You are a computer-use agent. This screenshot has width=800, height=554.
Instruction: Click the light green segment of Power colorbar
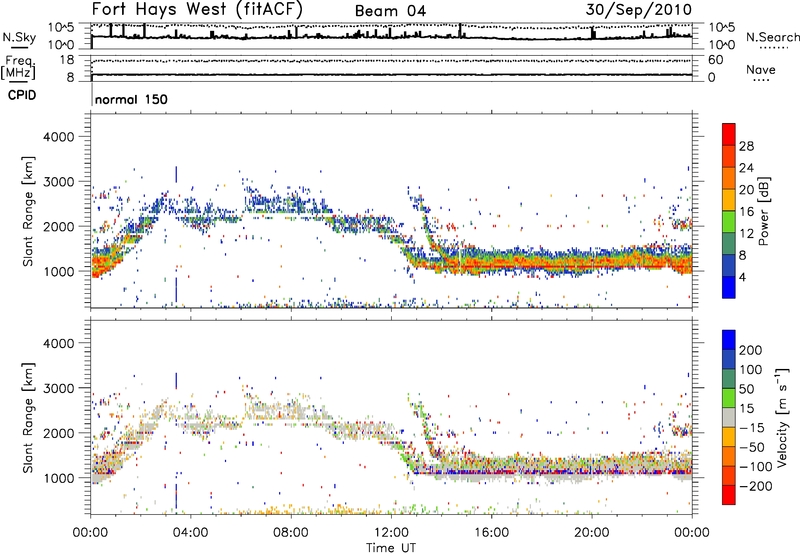click(729, 222)
